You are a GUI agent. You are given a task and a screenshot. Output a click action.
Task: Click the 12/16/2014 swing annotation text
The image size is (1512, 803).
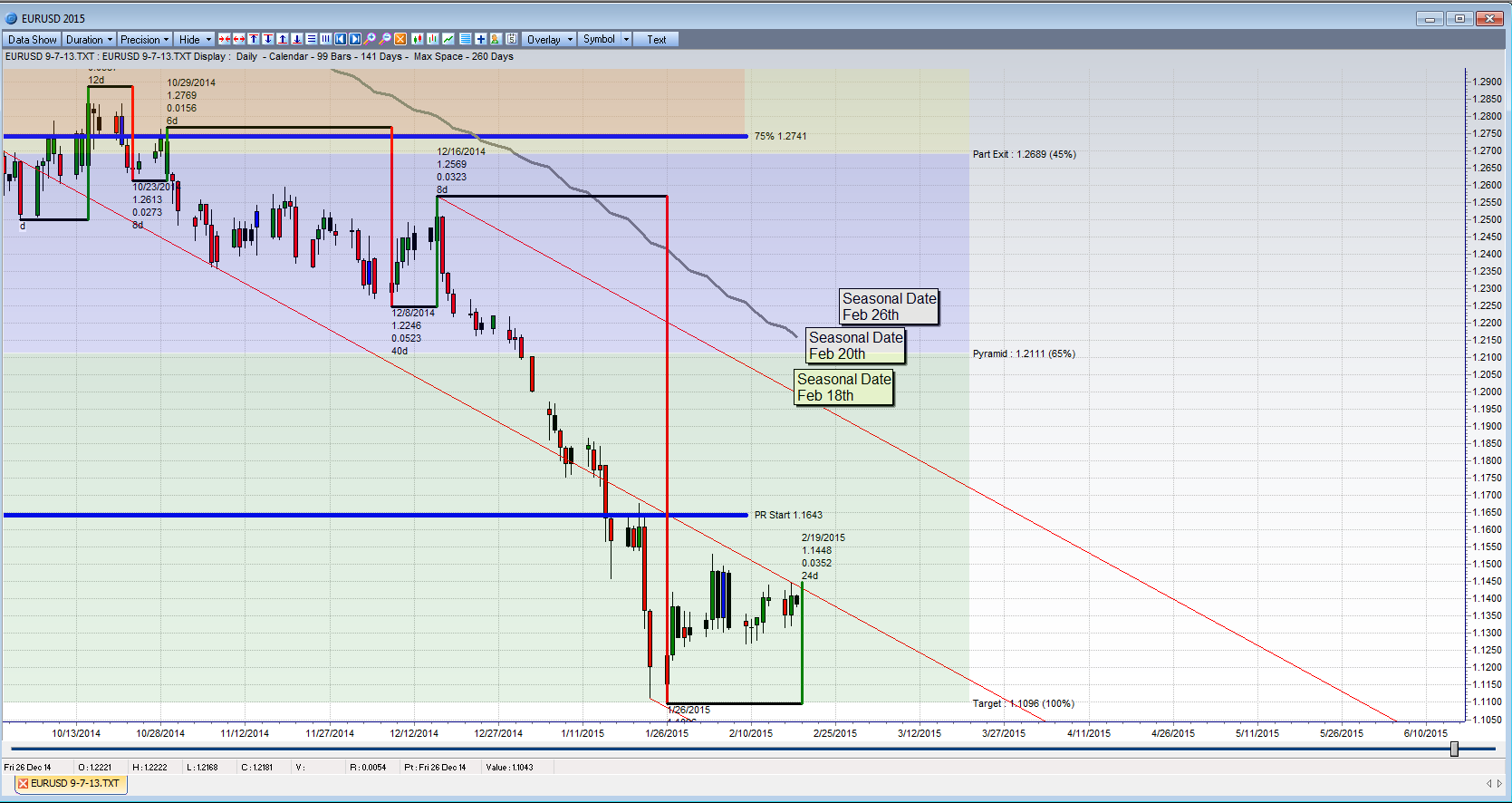tap(461, 170)
